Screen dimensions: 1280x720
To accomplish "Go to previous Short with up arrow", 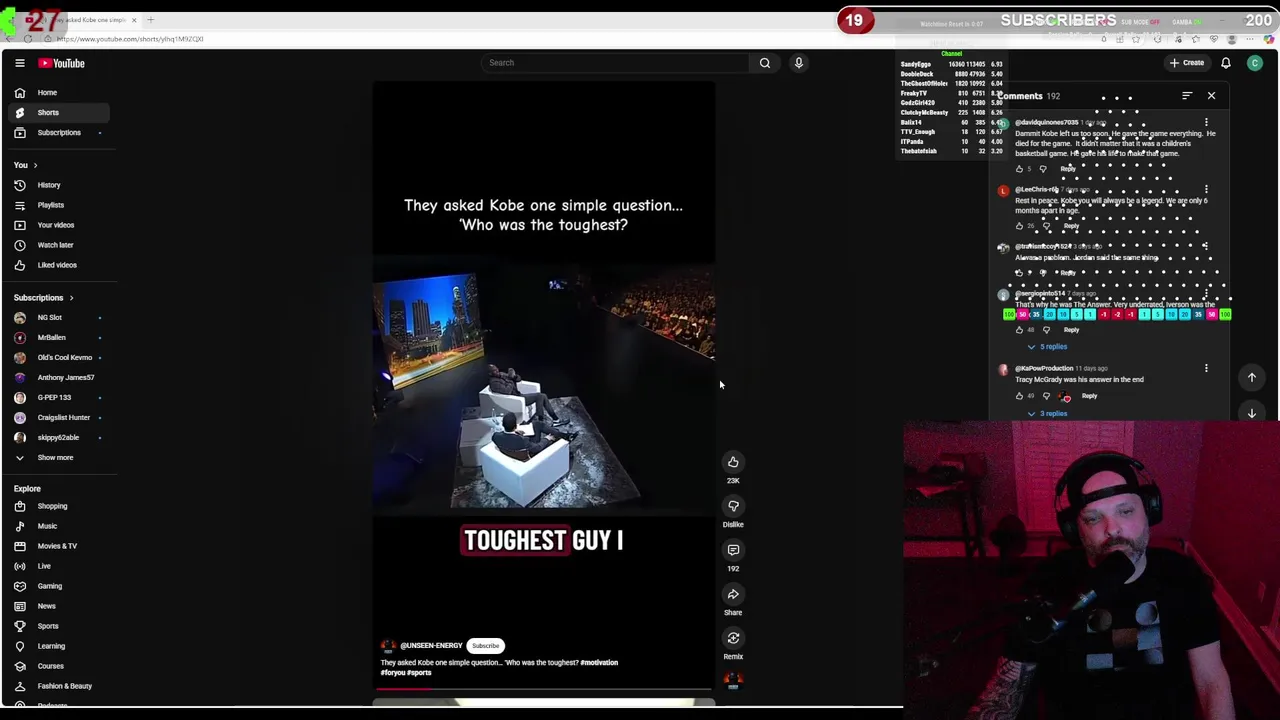I will point(1251,377).
